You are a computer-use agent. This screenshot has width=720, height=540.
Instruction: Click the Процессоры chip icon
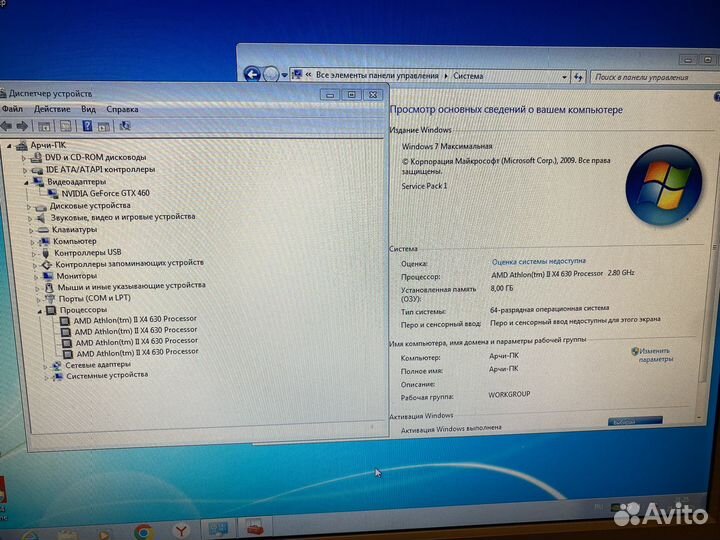[51, 310]
